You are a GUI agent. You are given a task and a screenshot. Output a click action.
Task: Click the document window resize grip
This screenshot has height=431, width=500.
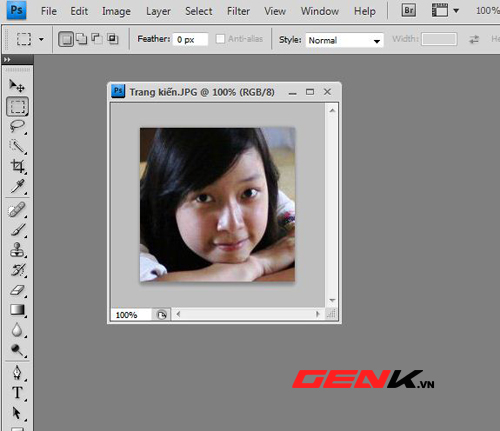coord(332,314)
